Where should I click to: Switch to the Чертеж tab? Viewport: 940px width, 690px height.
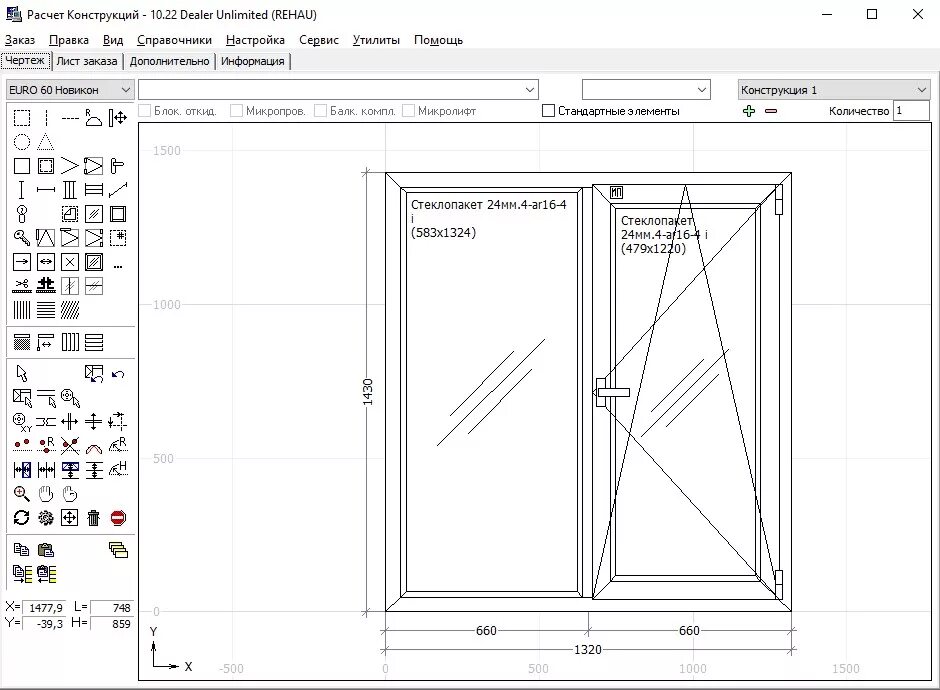coord(25,61)
